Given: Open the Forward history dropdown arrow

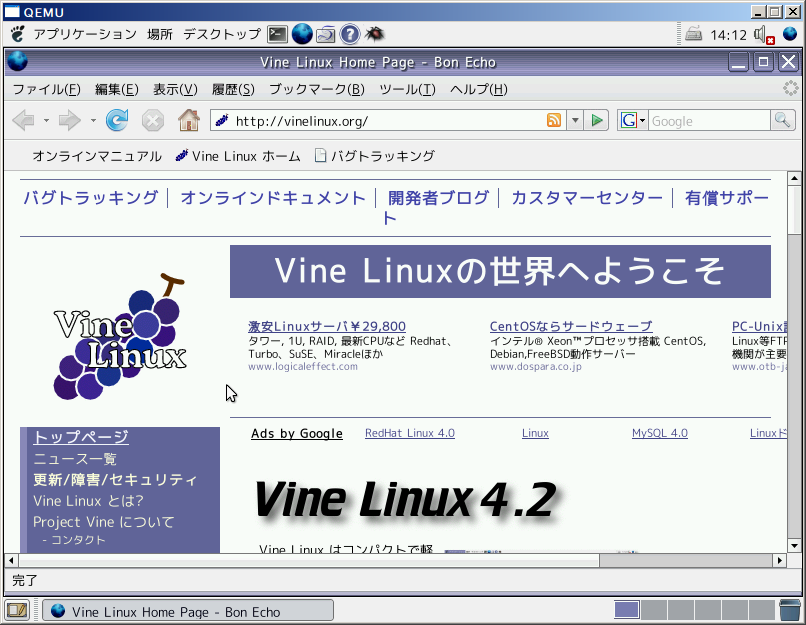Looking at the screenshot, I should (93, 121).
